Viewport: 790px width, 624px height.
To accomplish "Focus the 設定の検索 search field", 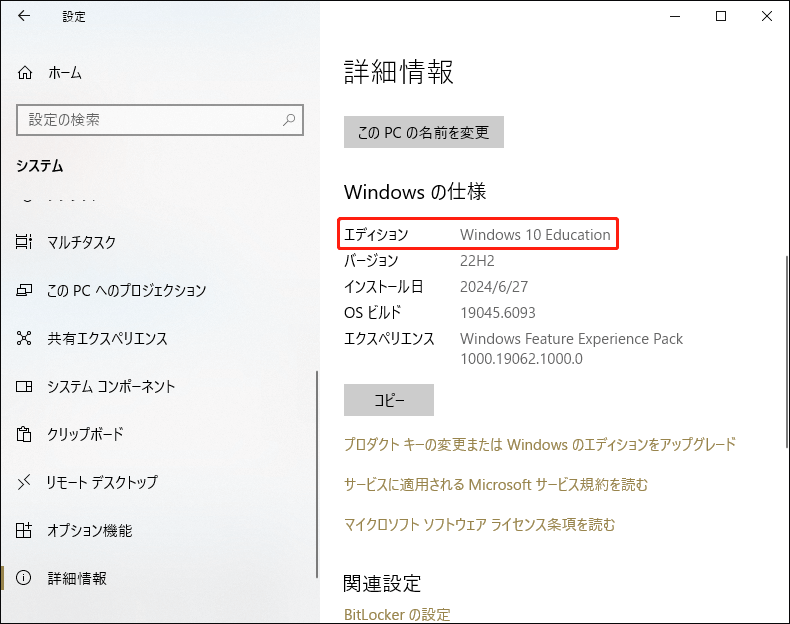I will tap(160, 120).
